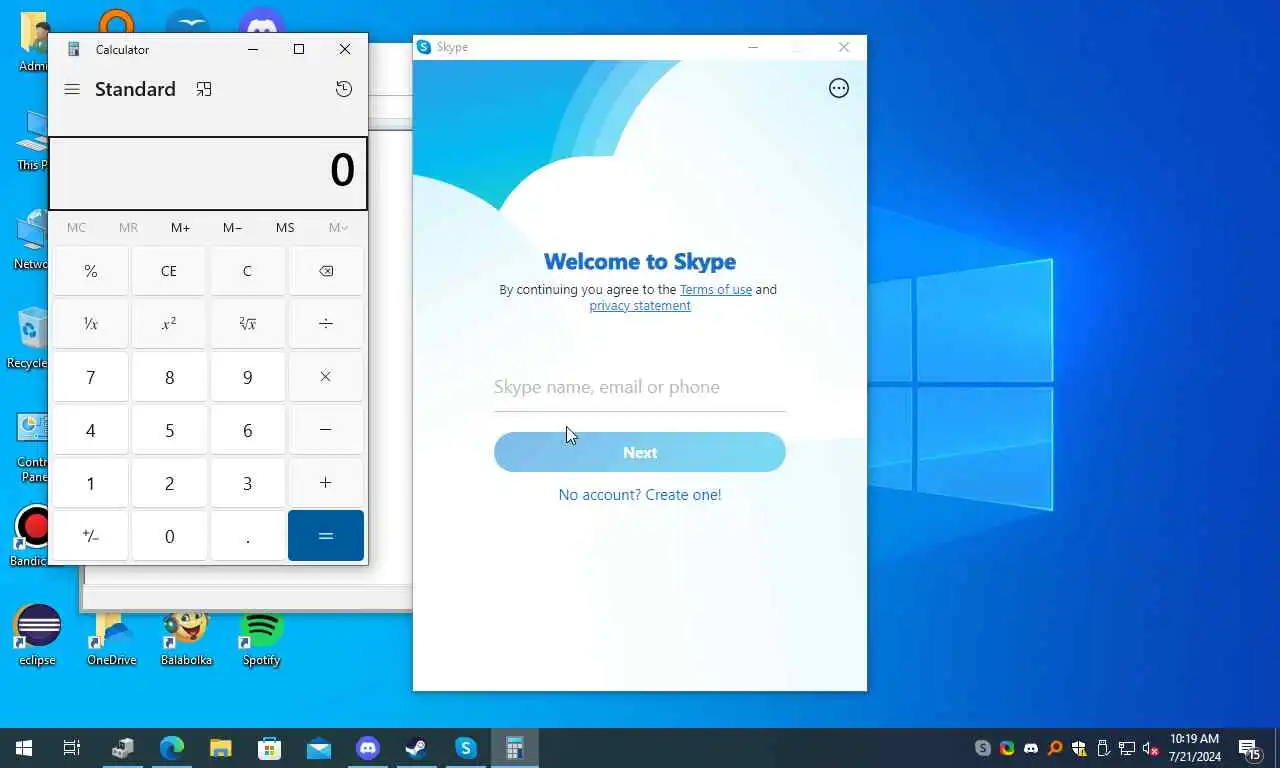
Task: Click the square root button
Action: pyautogui.click(x=248, y=324)
